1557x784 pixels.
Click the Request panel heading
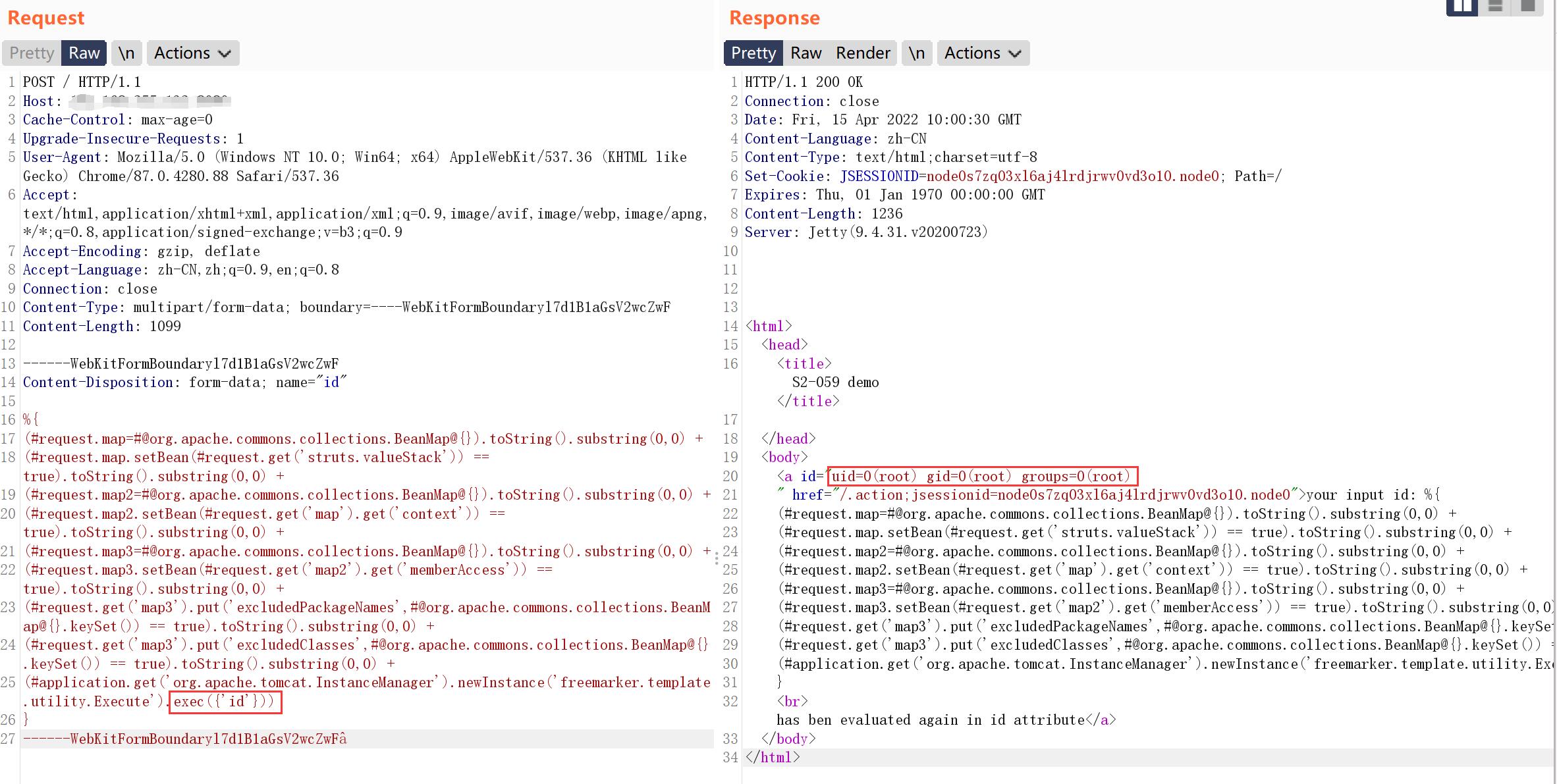coord(46,18)
